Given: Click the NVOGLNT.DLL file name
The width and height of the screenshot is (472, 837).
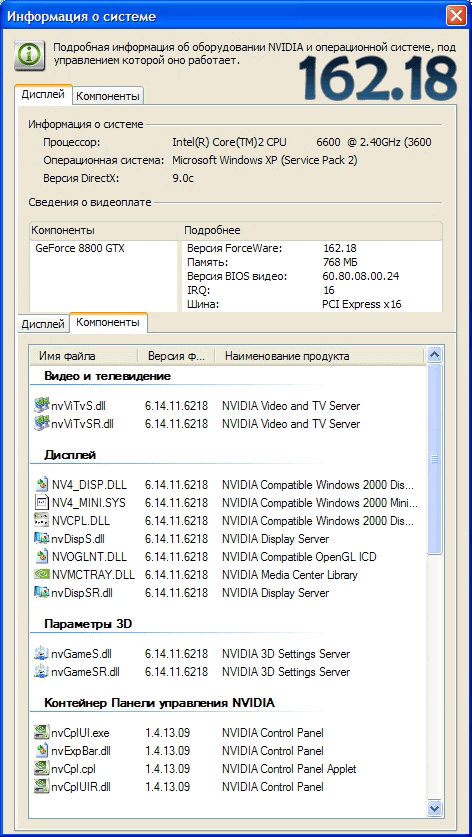Looking at the screenshot, I should pos(89,557).
